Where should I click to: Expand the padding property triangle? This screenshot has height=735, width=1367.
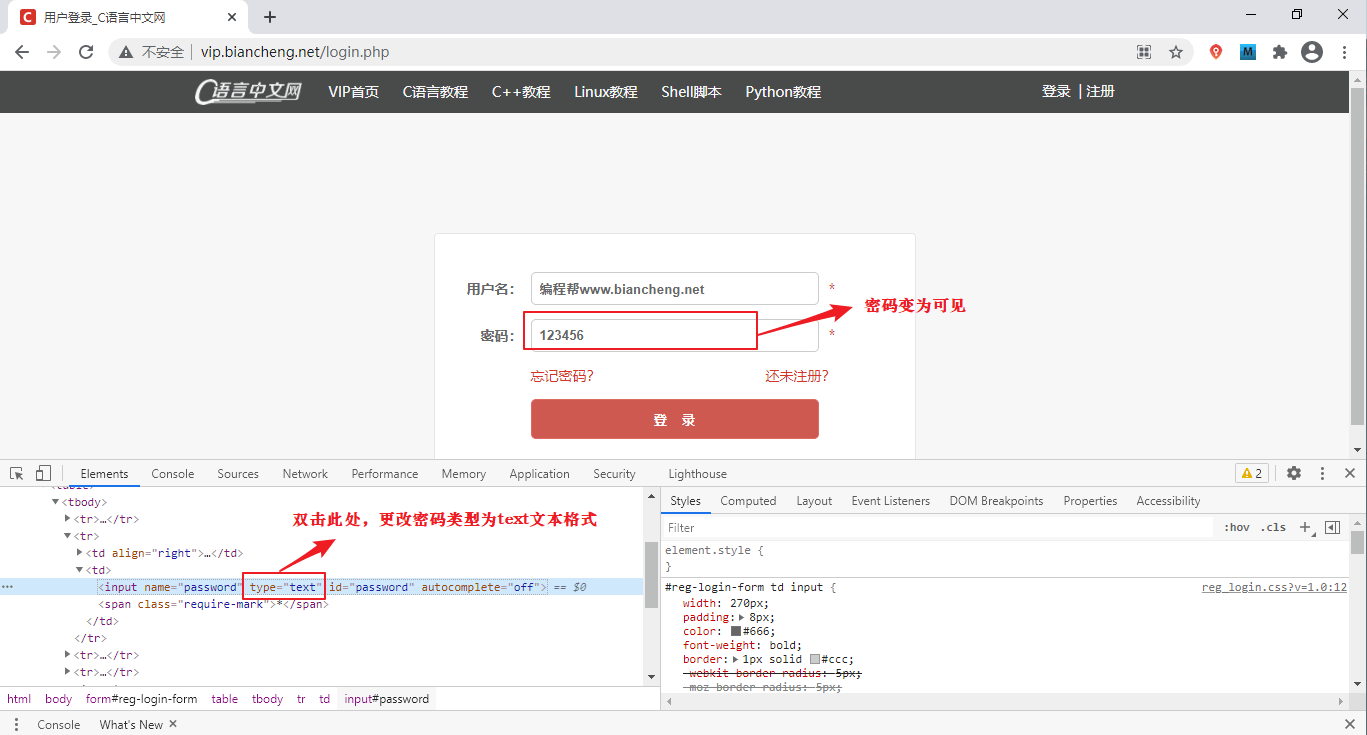coord(741,617)
